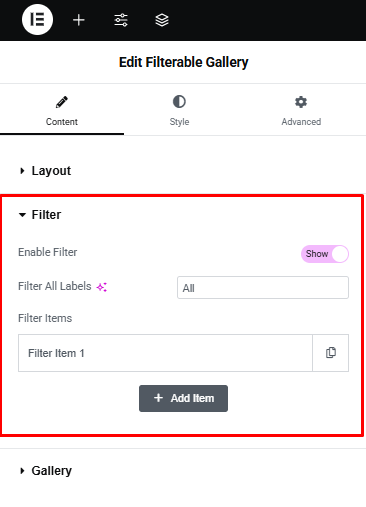Click the Filter section arrow caret
Image resolution: width=366 pixels, height=507 pixels.
click(22, 215)
